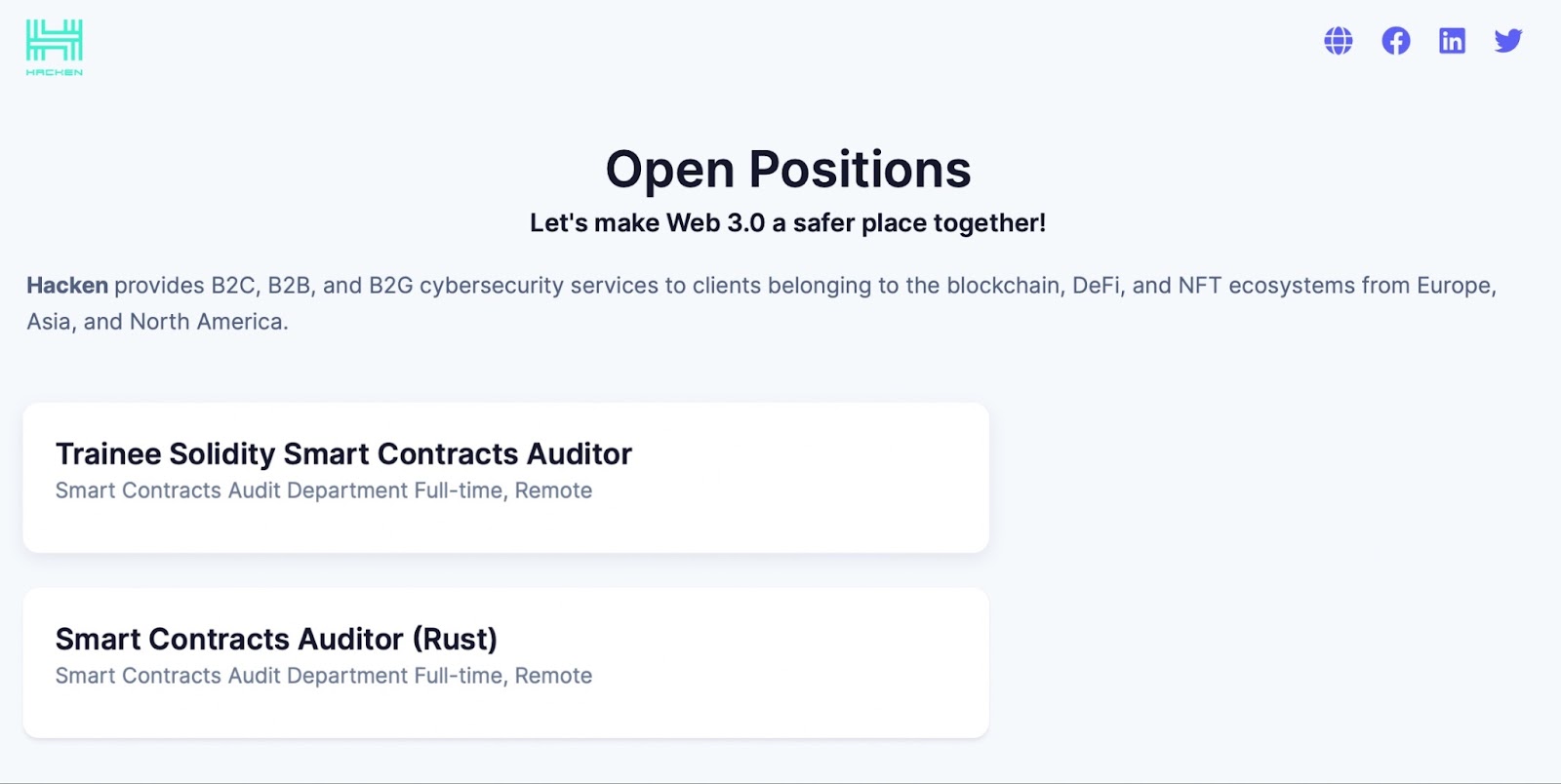Open the Smart Contracts Auditor (Rust) position
This screenshot has height=784, width=1561.
pos(276,639)
